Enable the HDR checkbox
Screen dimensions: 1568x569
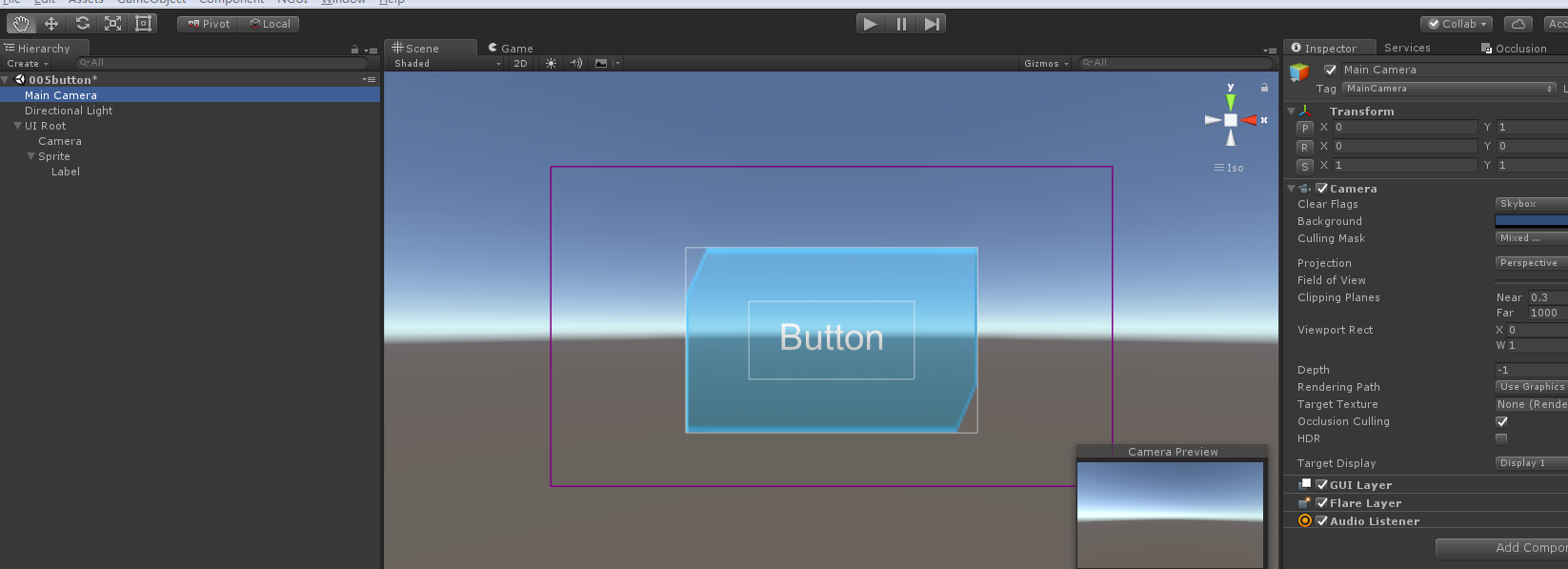1502,438
